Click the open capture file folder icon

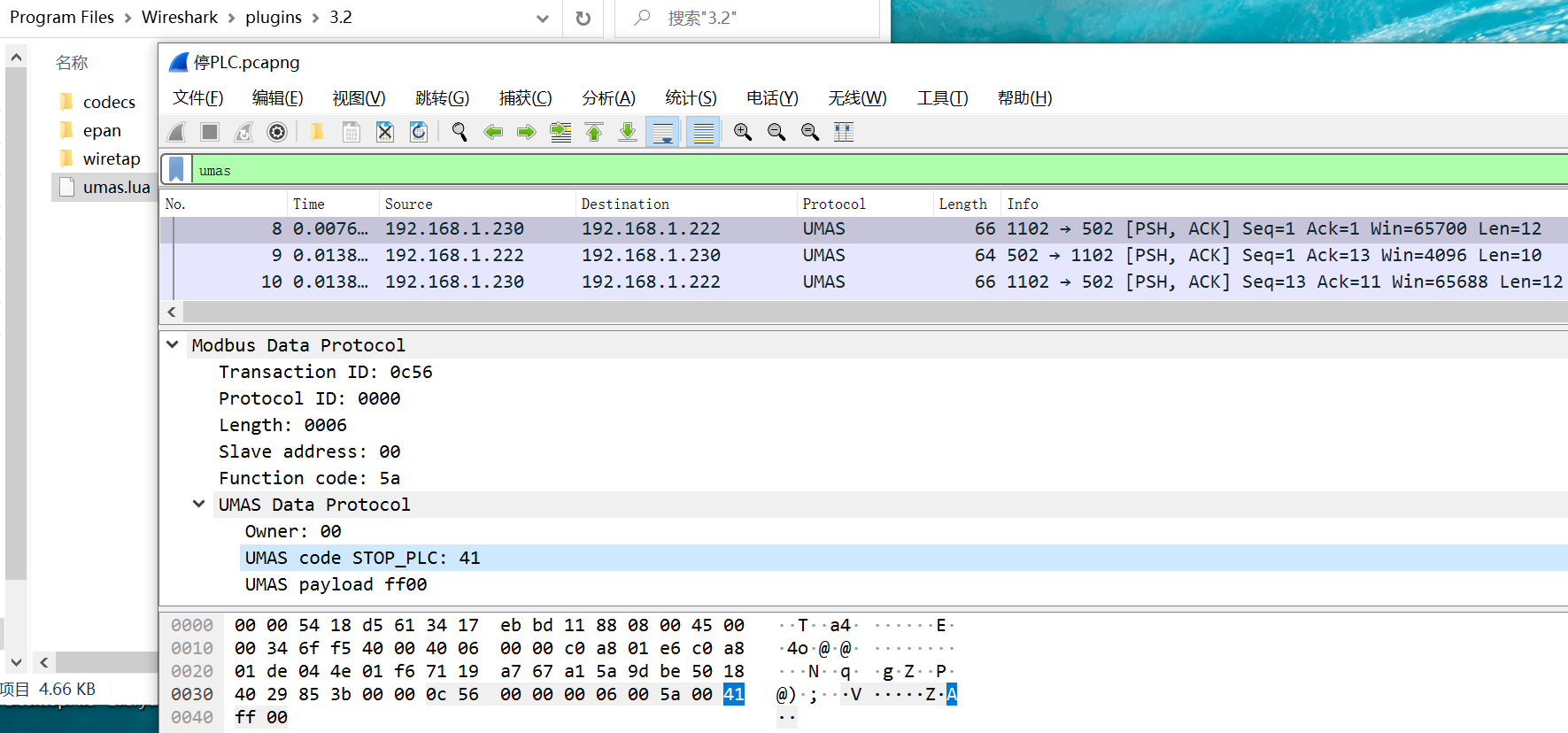click(317, 132)
